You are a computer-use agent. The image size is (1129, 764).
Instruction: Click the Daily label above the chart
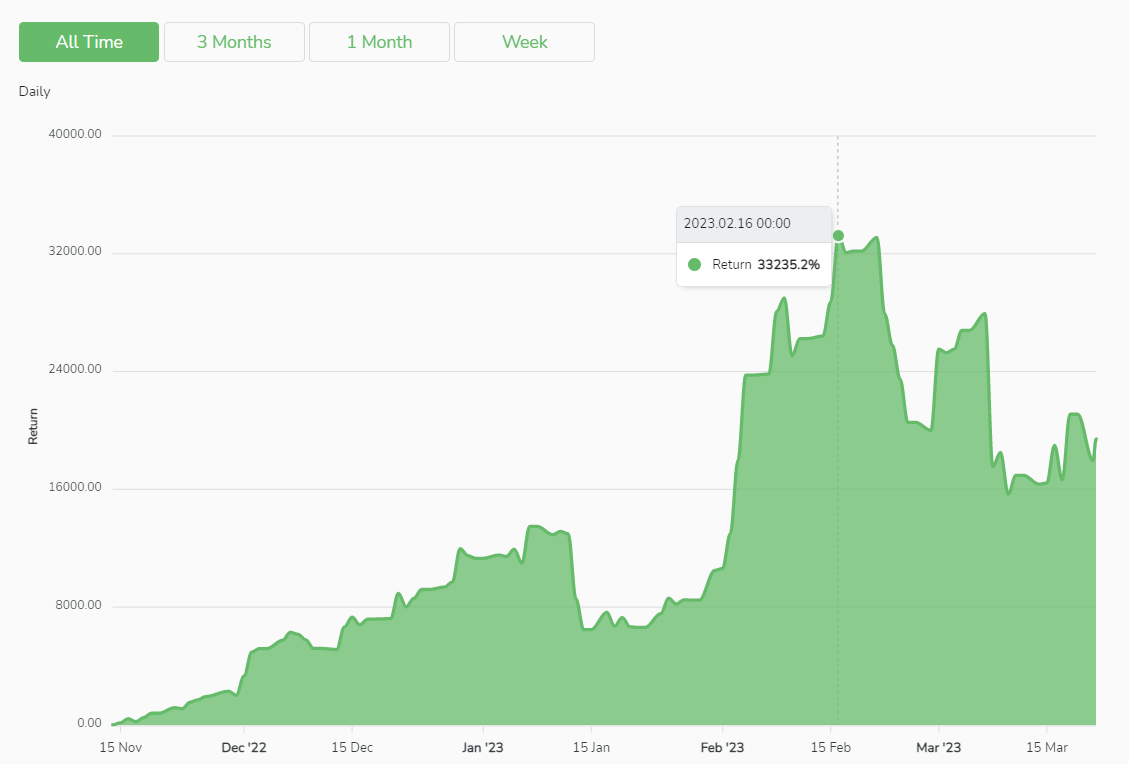click(34, 92)
